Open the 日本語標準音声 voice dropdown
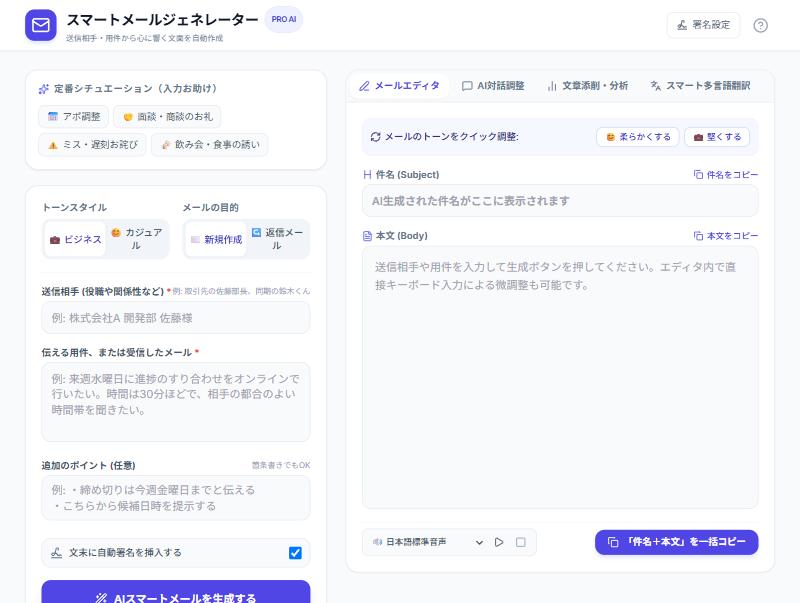The height and width of the screenshot is (603, 800). coord(428,542)
